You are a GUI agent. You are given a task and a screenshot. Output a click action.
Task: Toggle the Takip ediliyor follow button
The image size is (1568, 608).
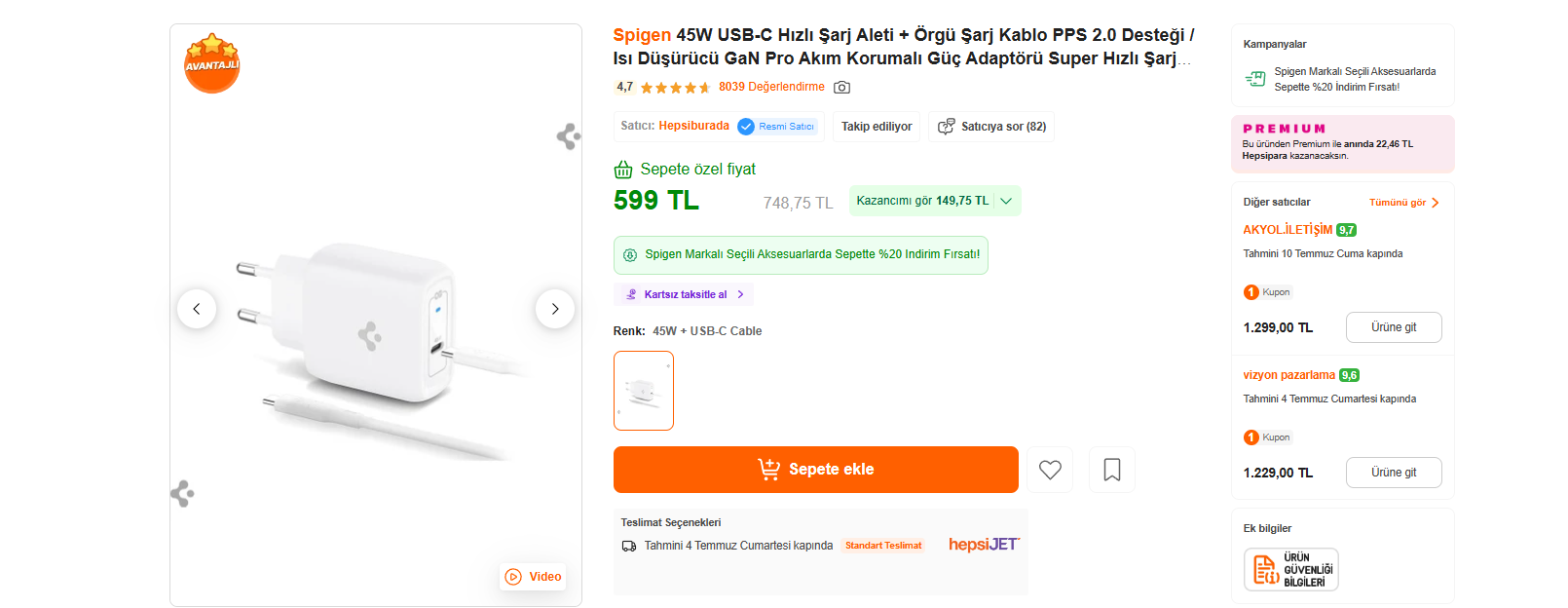click(877, 127)
